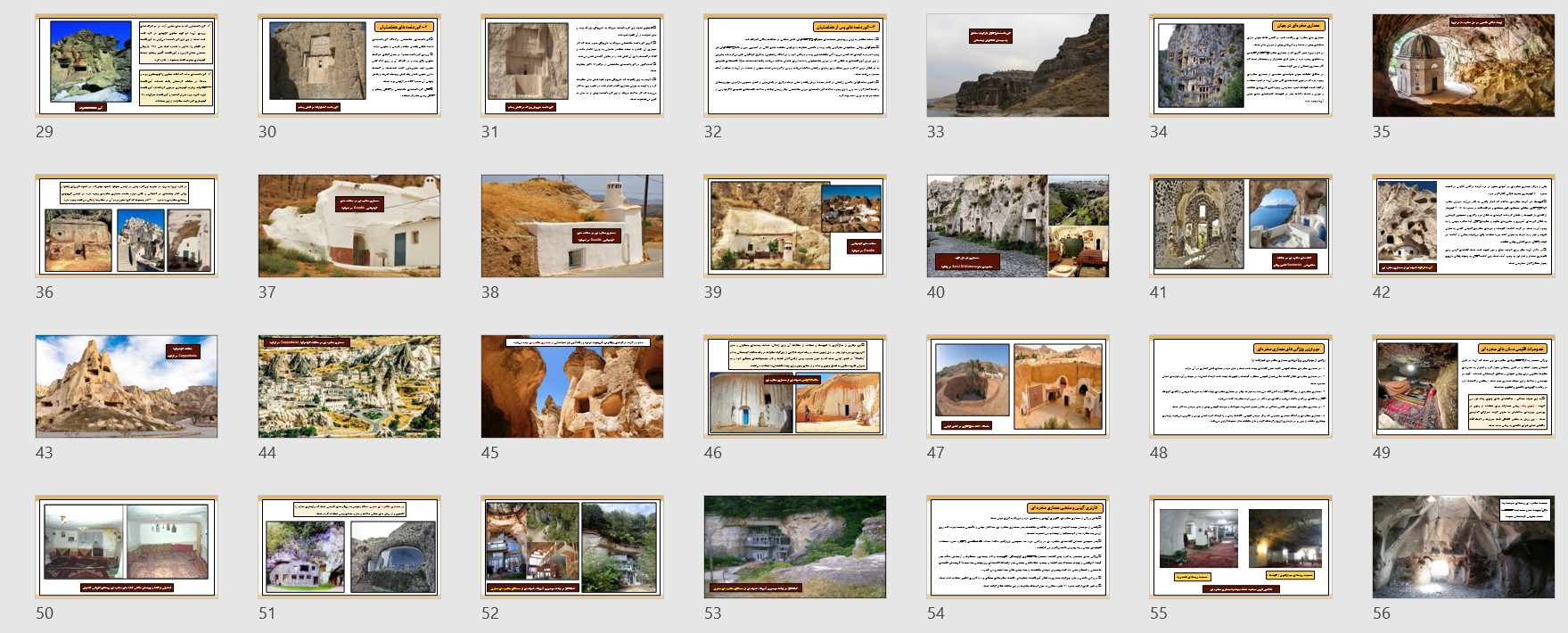
Task: Choose slide 35 showing domed chapel in cave
Action: click(1463, 65)
